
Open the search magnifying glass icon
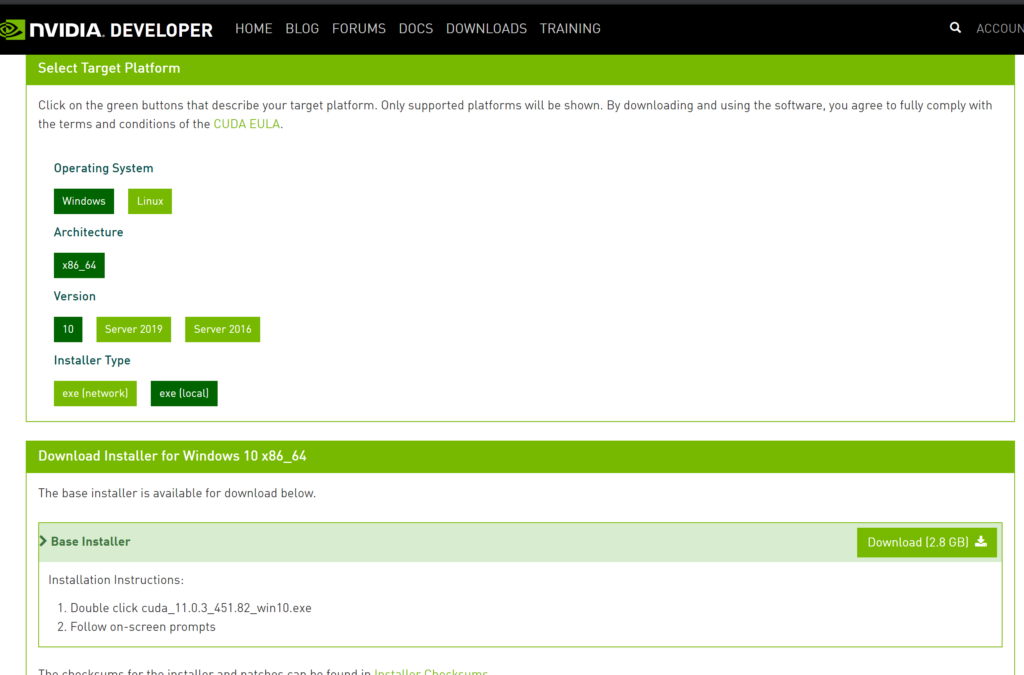coord(954,27)
